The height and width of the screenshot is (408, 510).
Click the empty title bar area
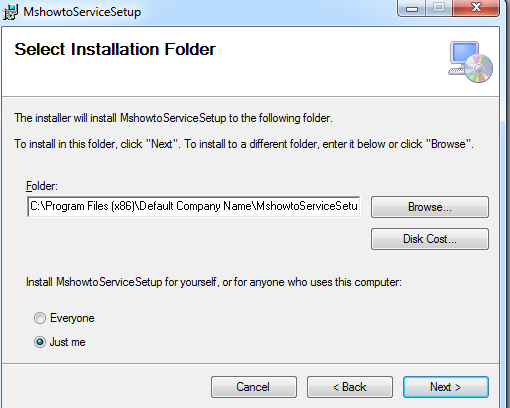pos(267,12)
